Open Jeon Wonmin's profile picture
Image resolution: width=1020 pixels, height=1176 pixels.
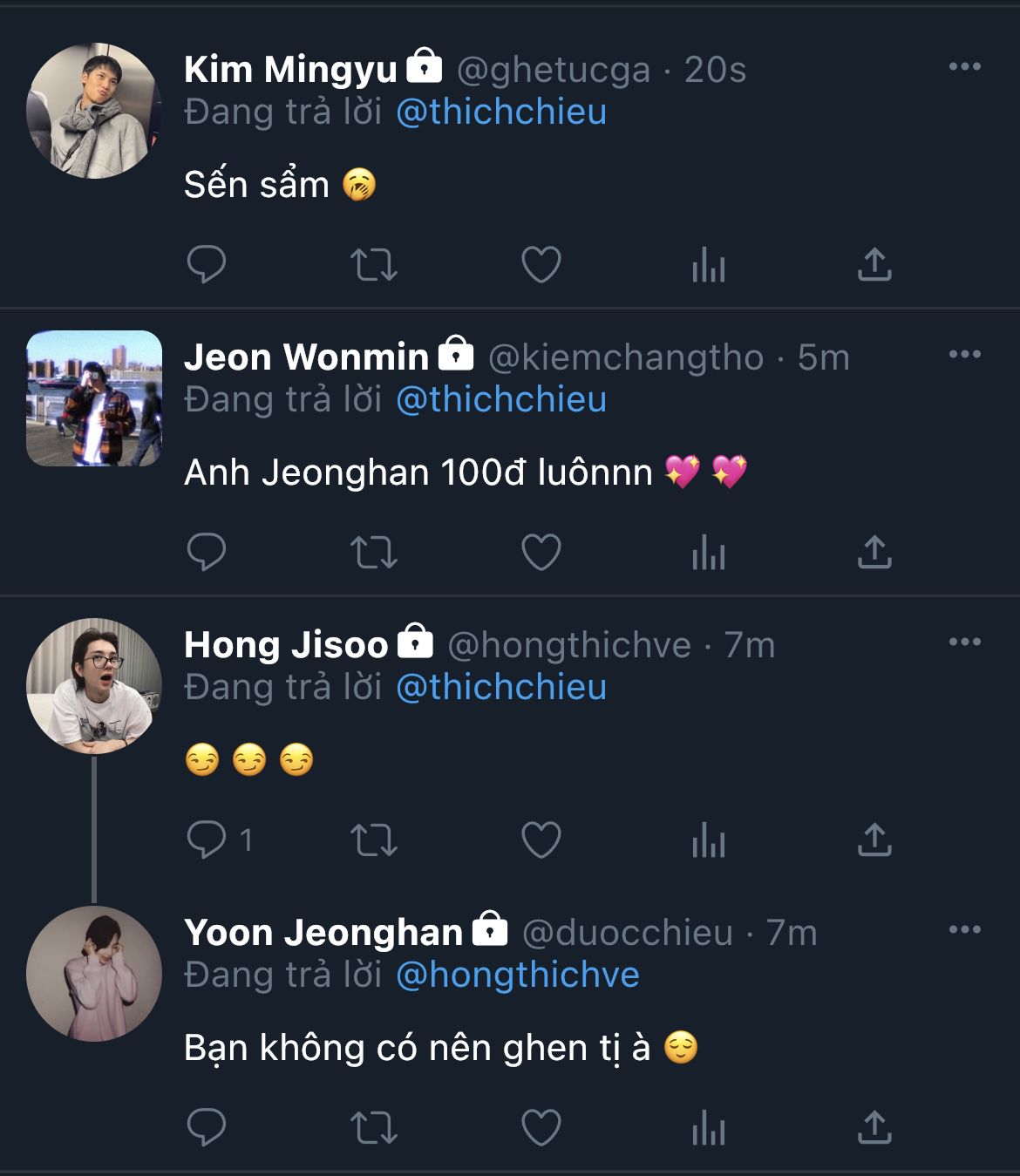pos(94,398)
